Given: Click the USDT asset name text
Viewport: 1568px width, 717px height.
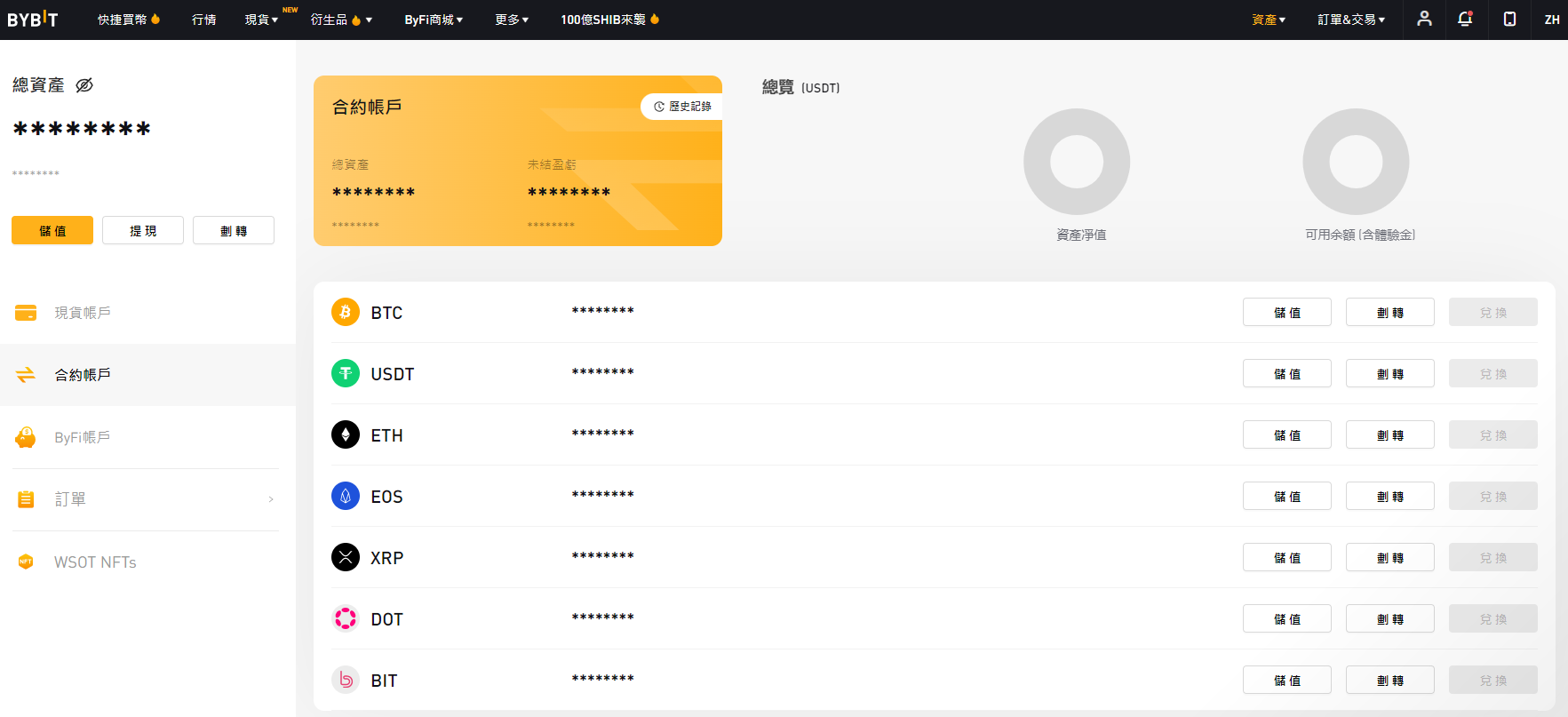Looking at the screenshot, I should click(393, 374).
